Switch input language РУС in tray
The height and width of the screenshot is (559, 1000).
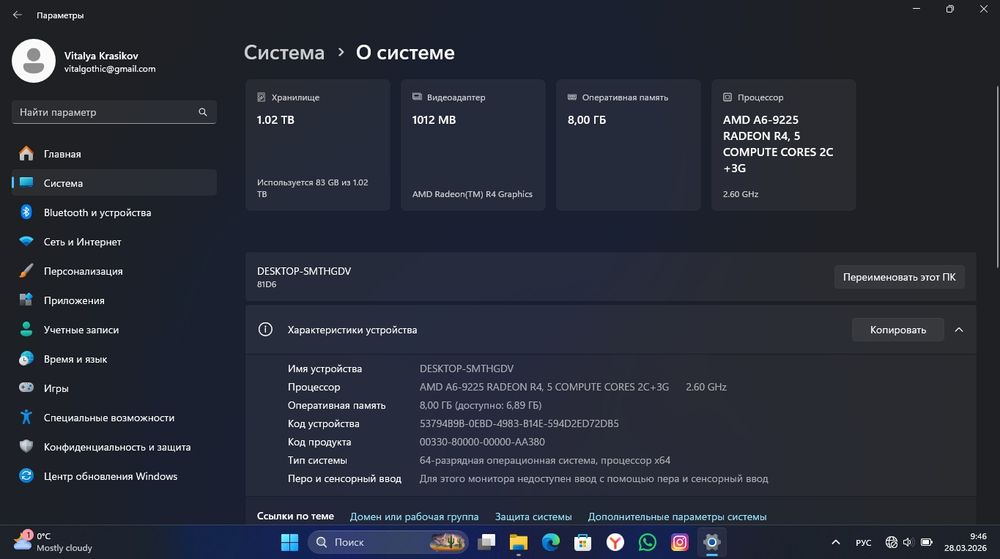(x=864, y=542)
